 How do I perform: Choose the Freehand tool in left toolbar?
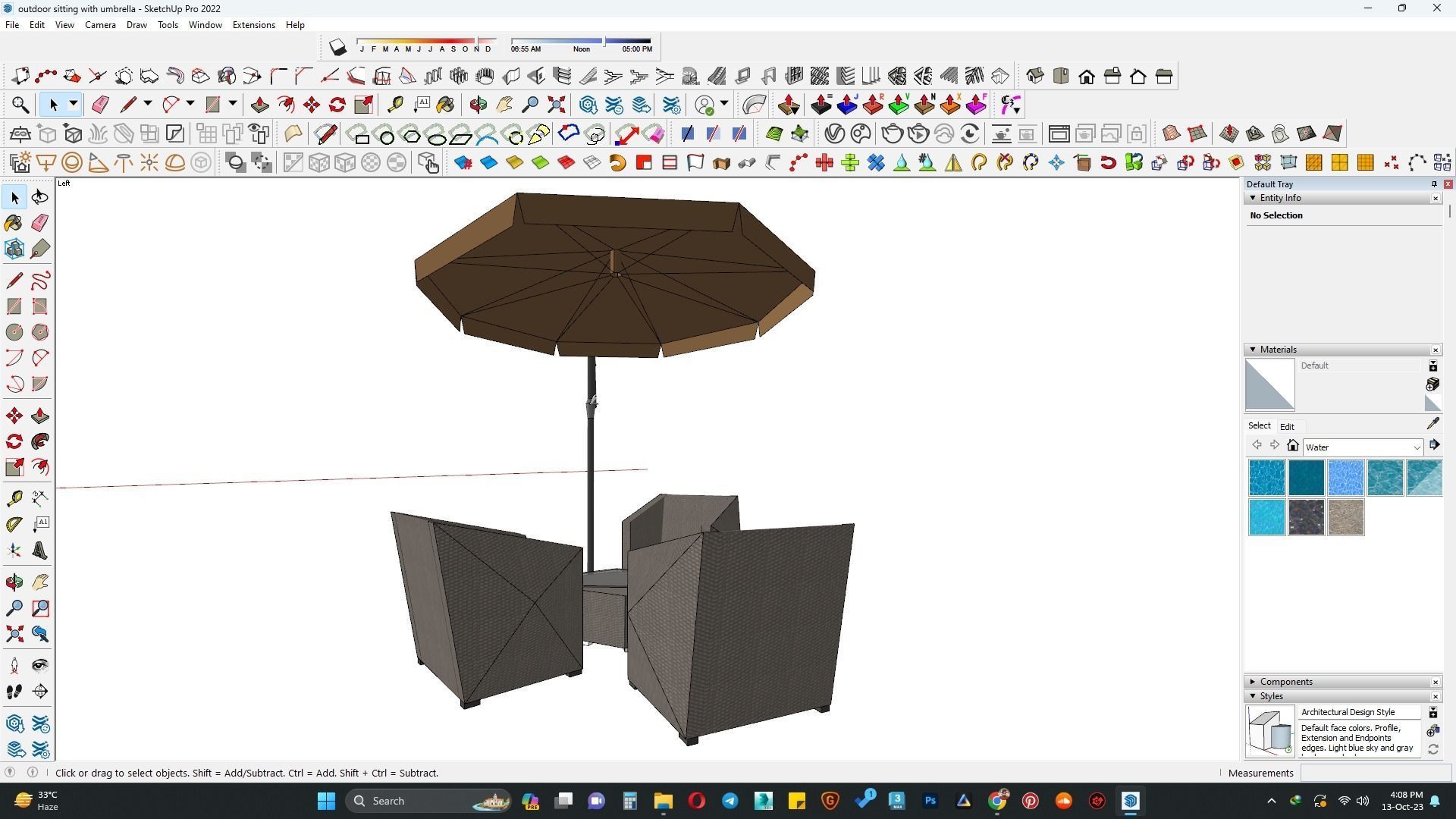[40, 281]
